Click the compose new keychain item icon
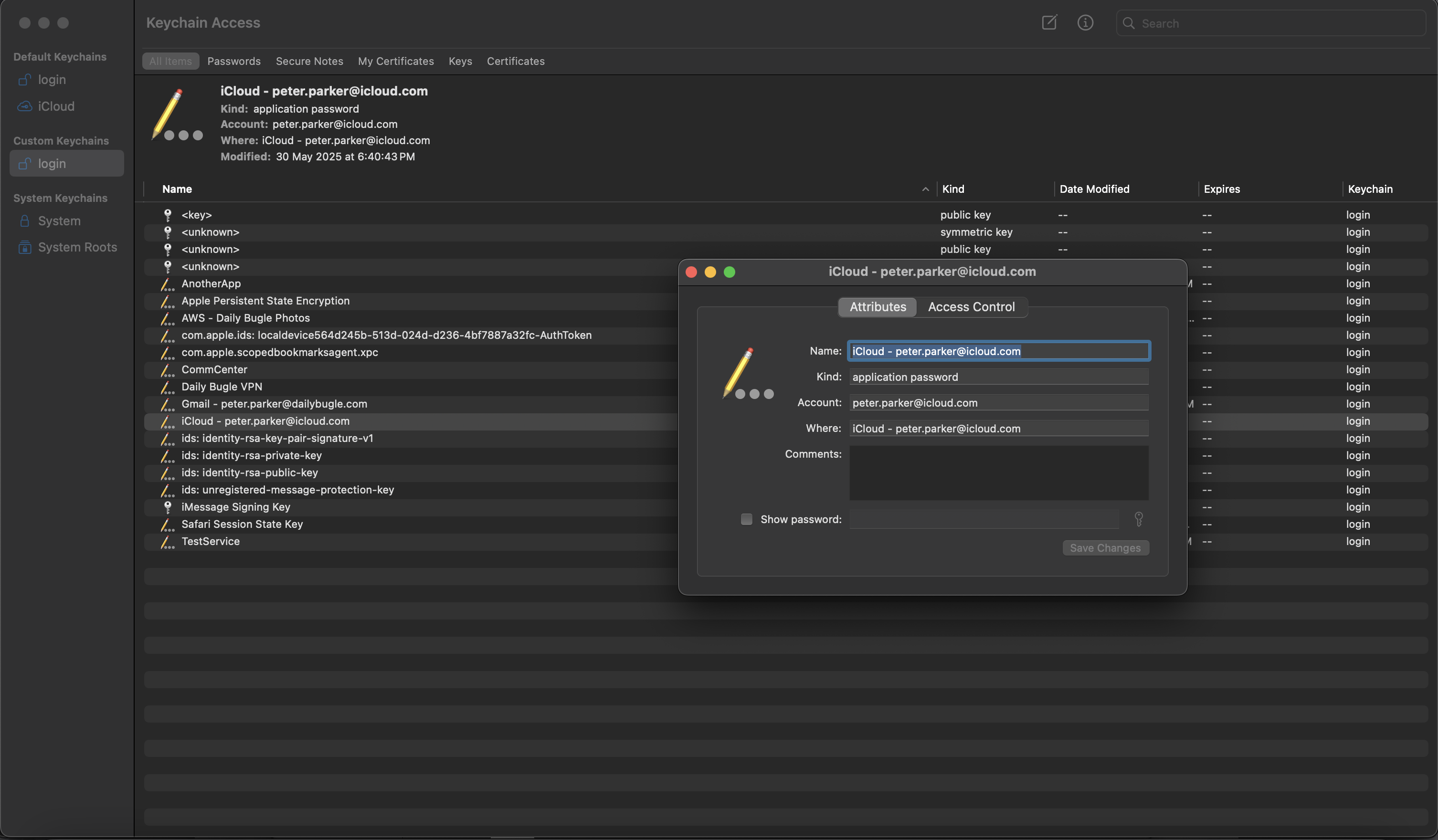The image size is (1438, 840). click(x=1049, y=23)
